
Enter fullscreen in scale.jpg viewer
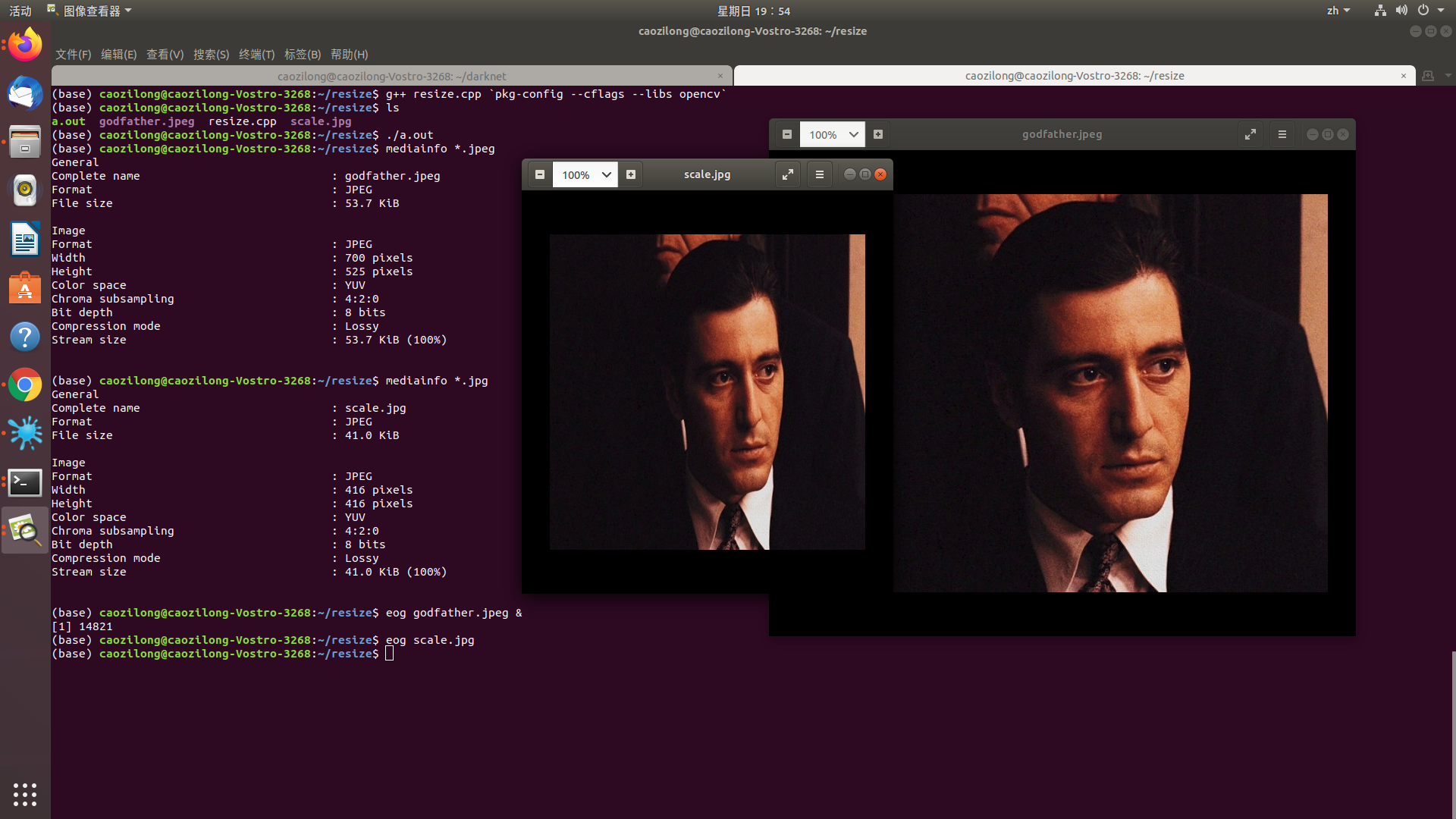(788, 174)
